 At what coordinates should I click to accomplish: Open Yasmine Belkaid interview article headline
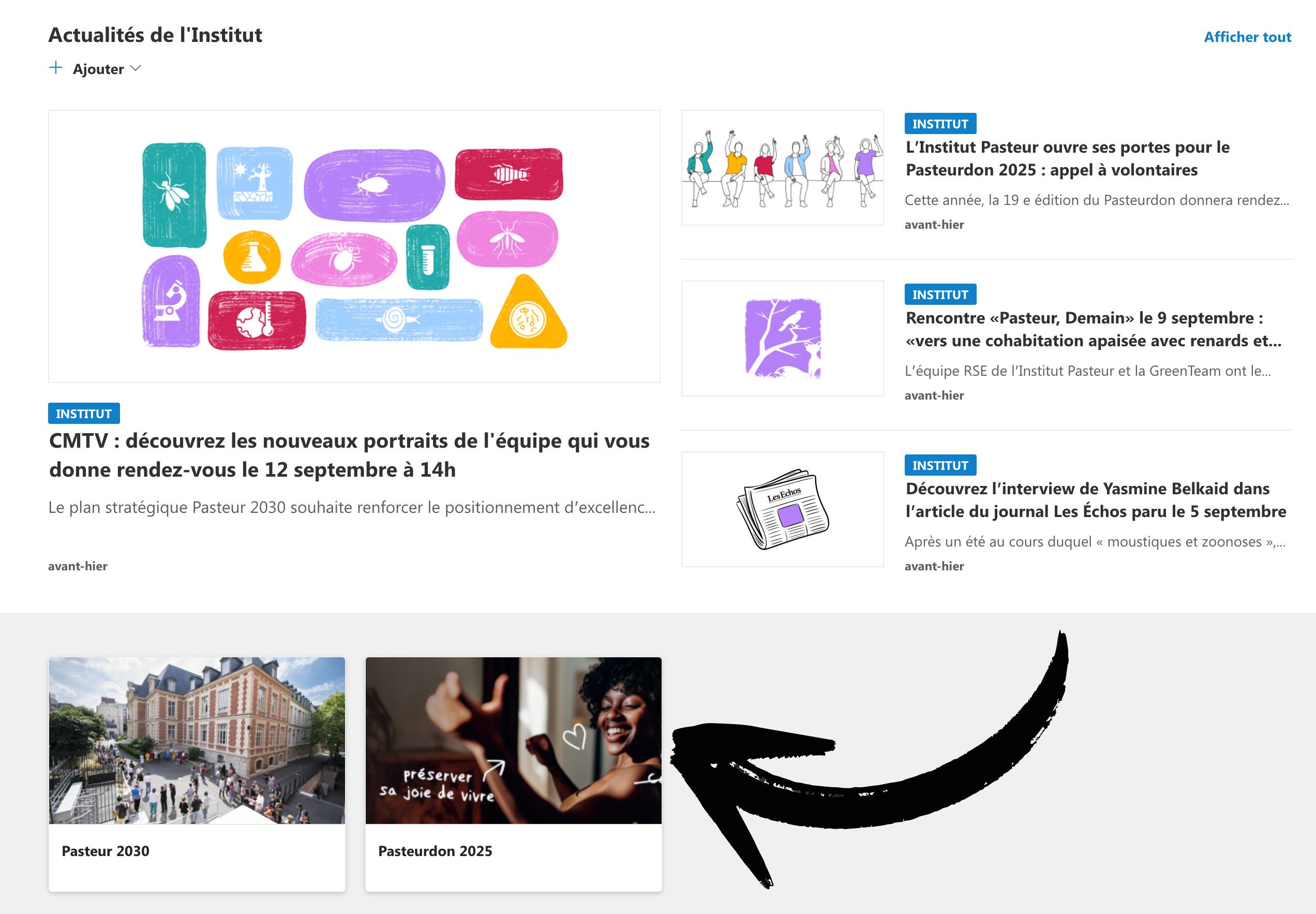point(1096,500)
